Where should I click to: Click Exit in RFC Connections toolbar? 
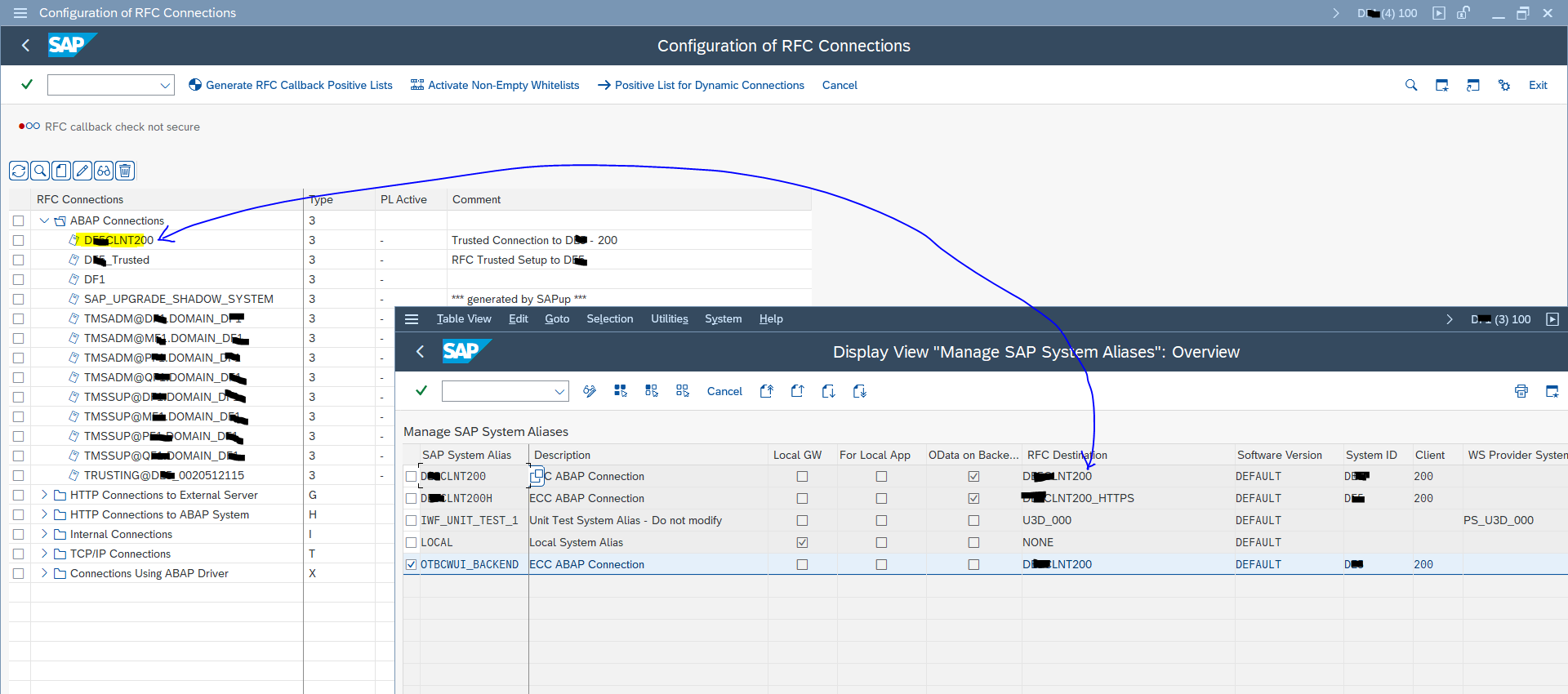(1538, 85)
